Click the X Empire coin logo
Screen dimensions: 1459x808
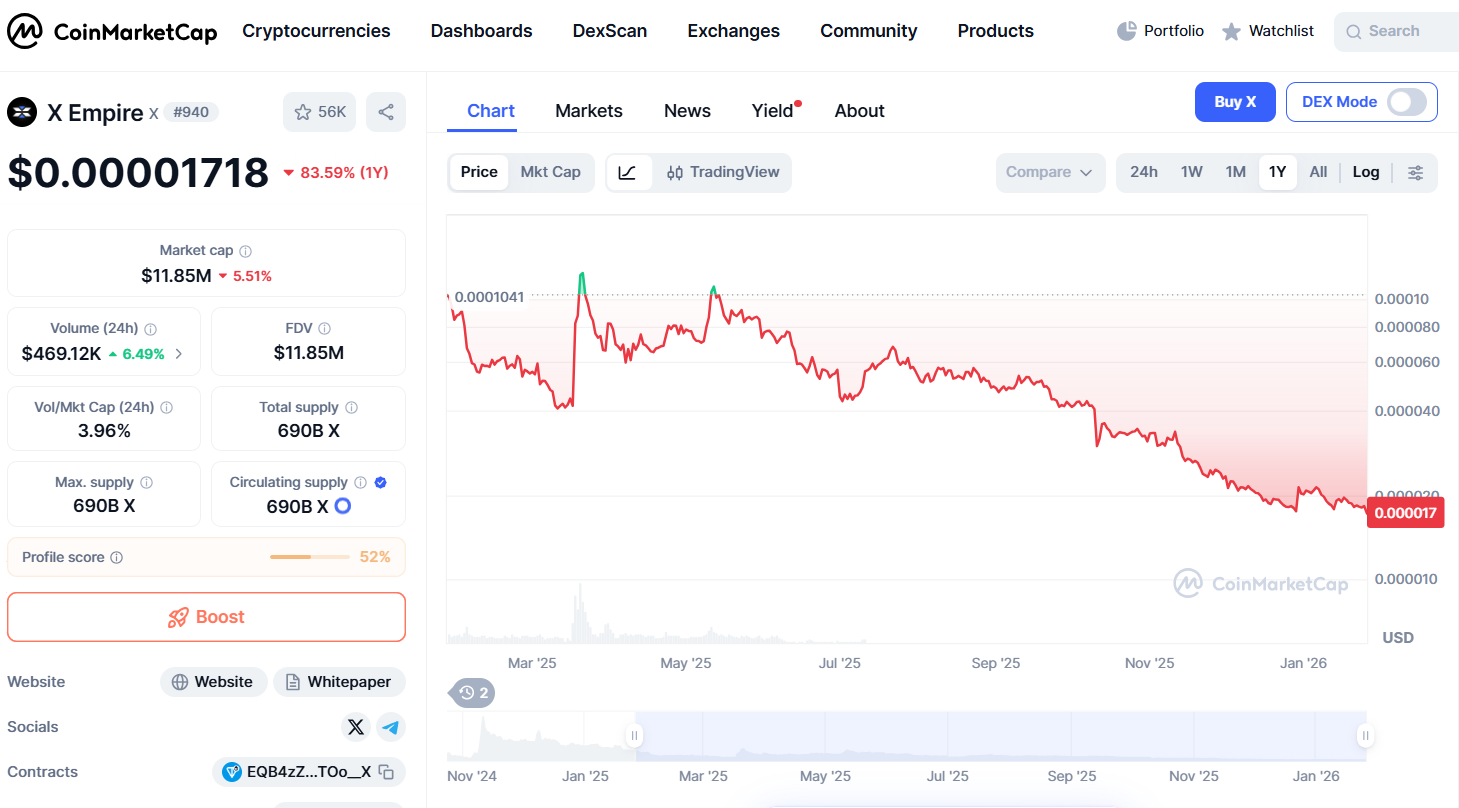click(22, 112)
